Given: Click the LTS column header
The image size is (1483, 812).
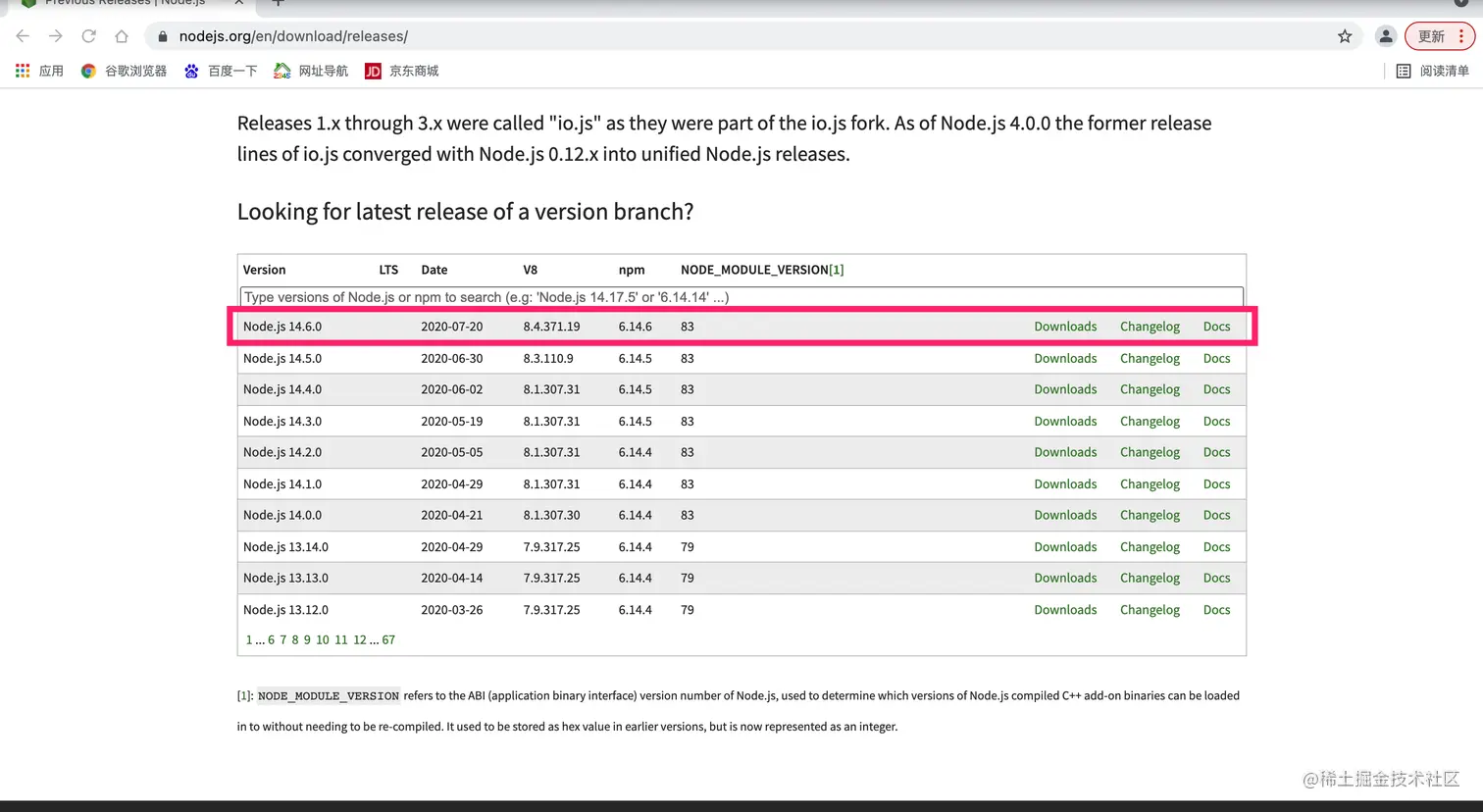Looking at the screenshot, I should (388, 270).
